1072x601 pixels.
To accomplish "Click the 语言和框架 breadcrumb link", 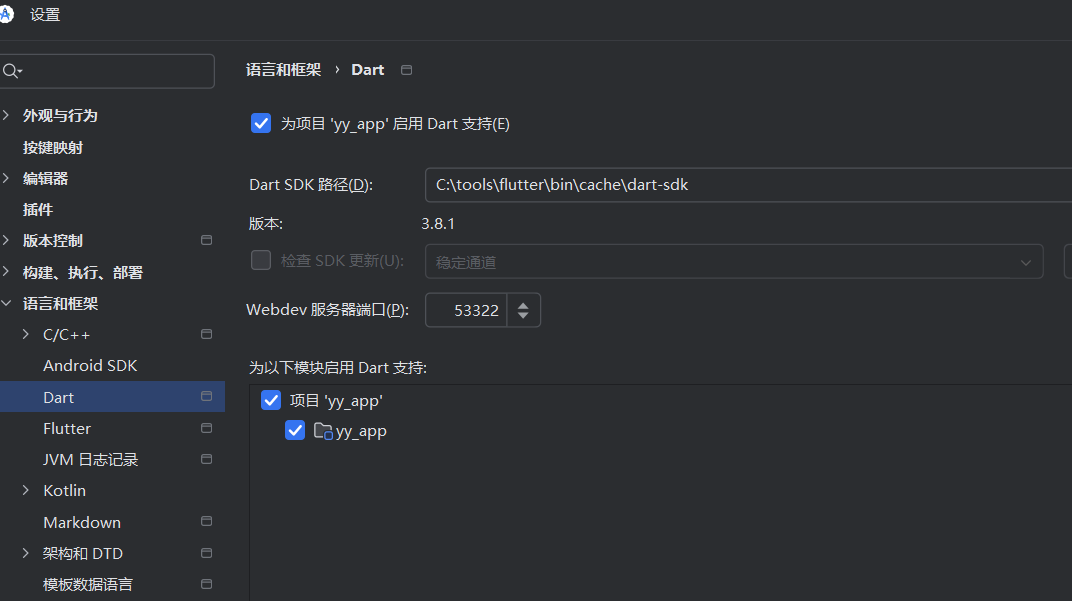I will pyautogui.click(x=285, y=69).
